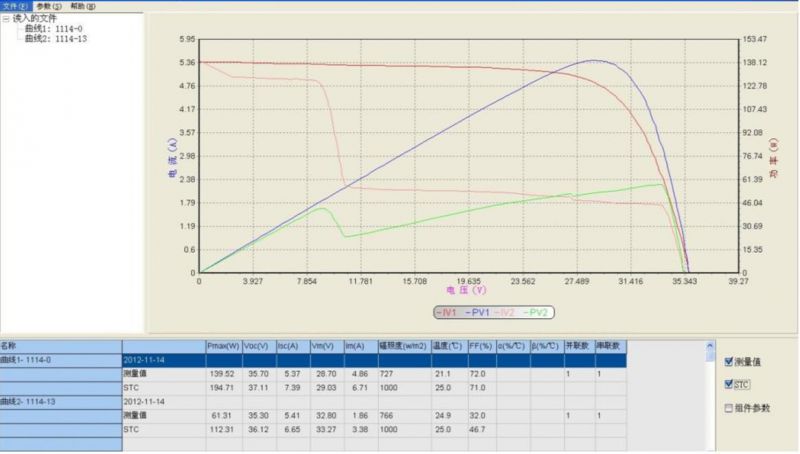Collapse the 读入的文件 tree node
This screenshot has height=454, width=800.
[6, 18]
